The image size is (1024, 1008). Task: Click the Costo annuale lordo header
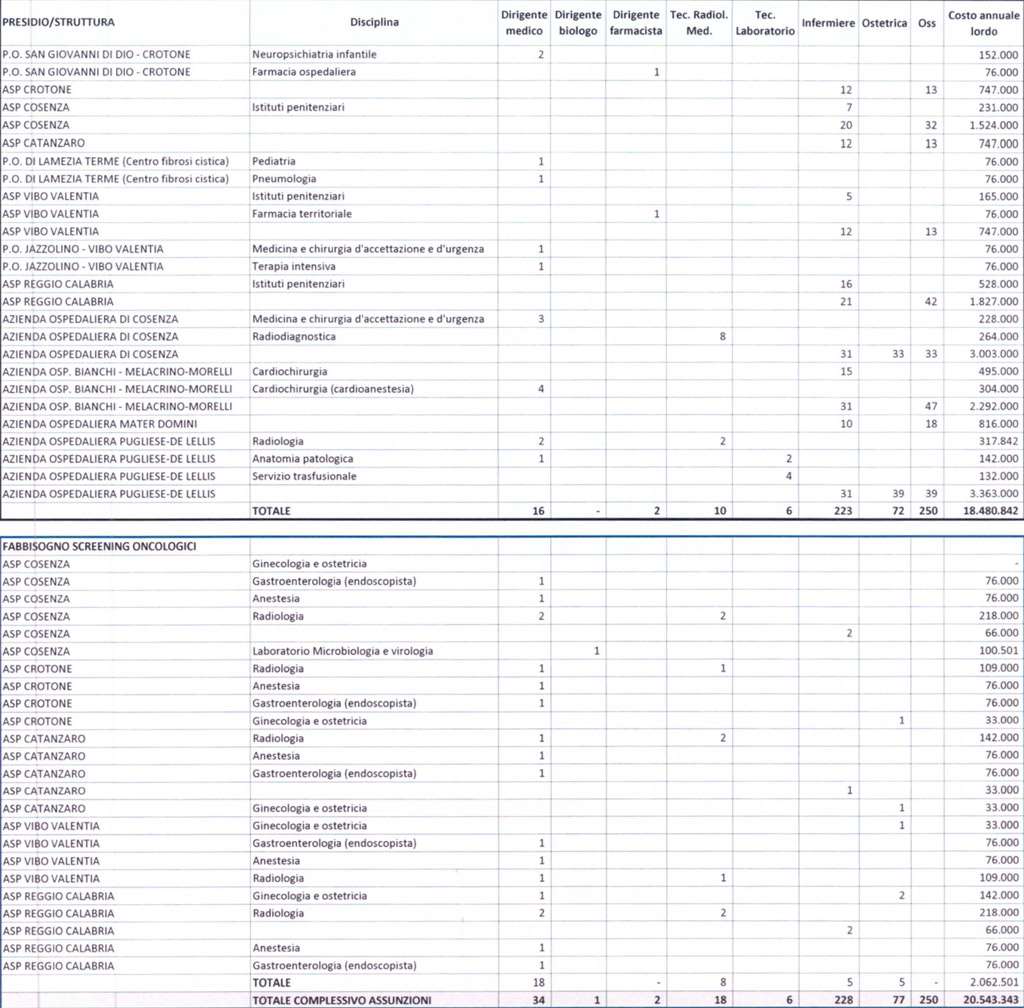pyautogui.click(x=984, y=23)
